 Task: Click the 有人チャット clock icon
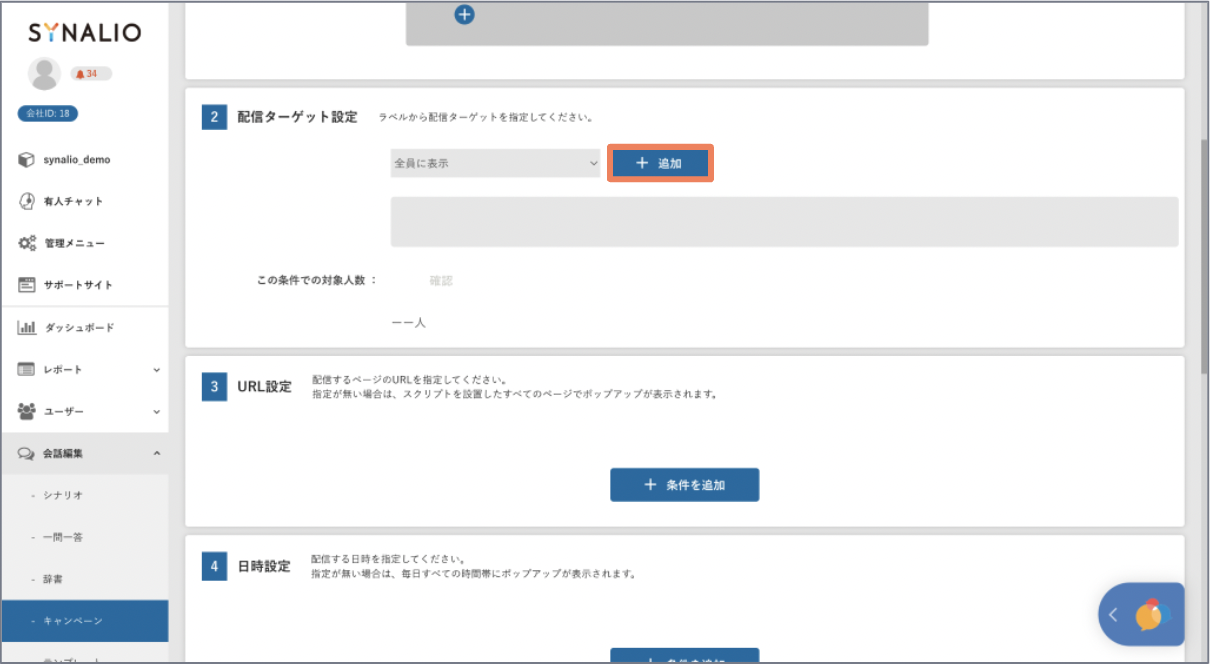[x=27, y=201]
